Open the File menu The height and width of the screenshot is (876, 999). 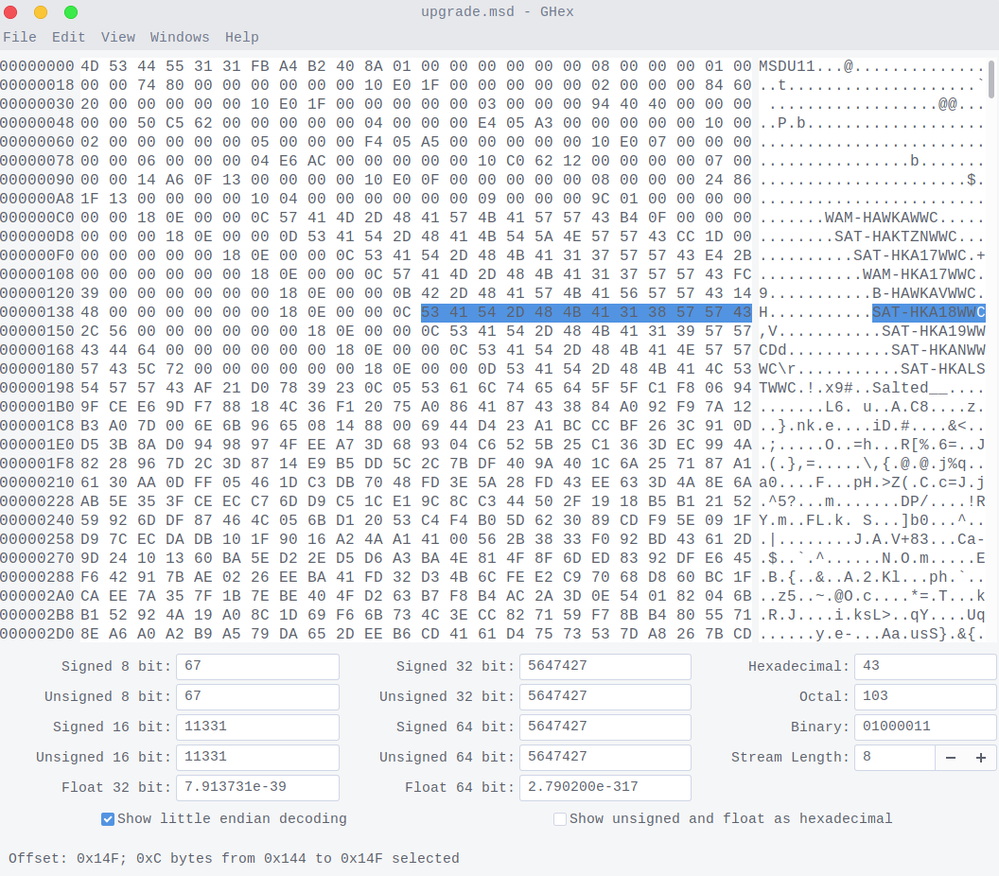pos(20,37)
